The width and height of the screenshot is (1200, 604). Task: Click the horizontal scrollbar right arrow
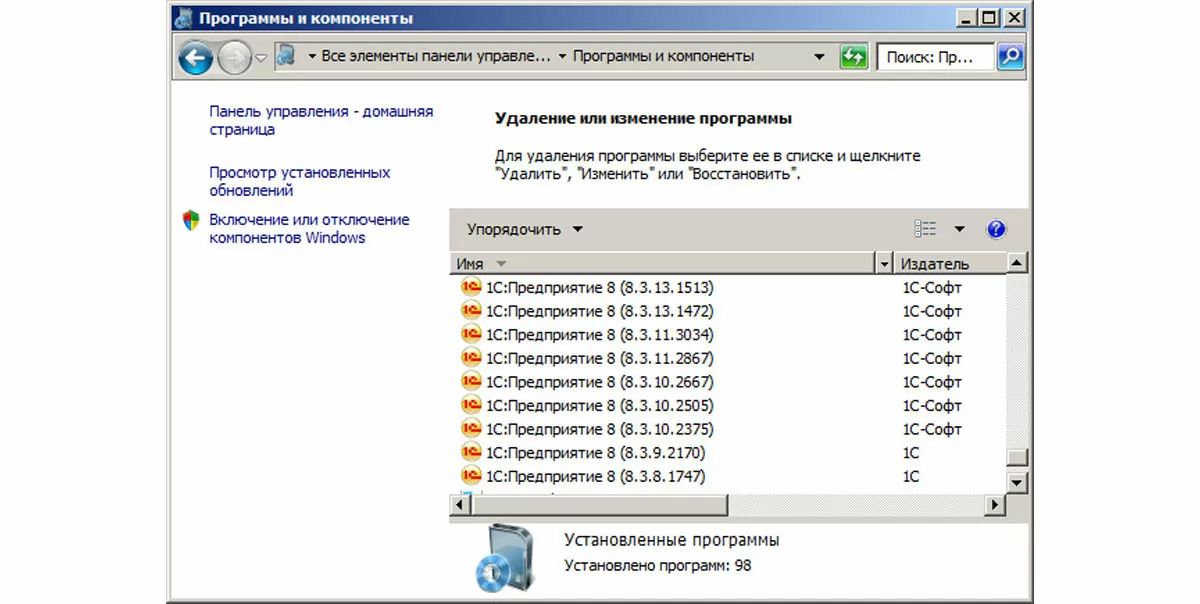point(994,505)
